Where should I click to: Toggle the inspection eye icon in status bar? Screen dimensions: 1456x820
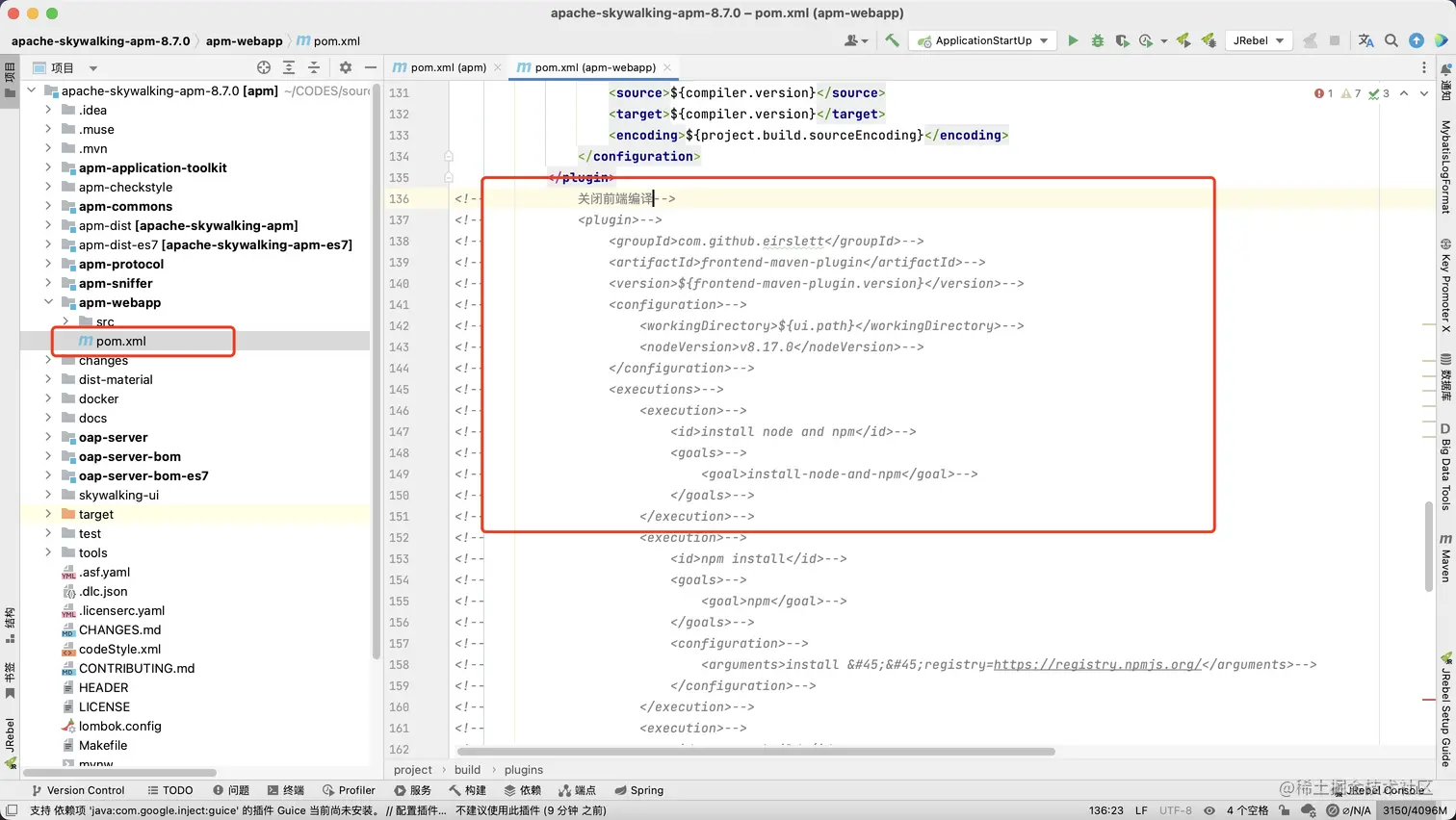coord(1209,810)
